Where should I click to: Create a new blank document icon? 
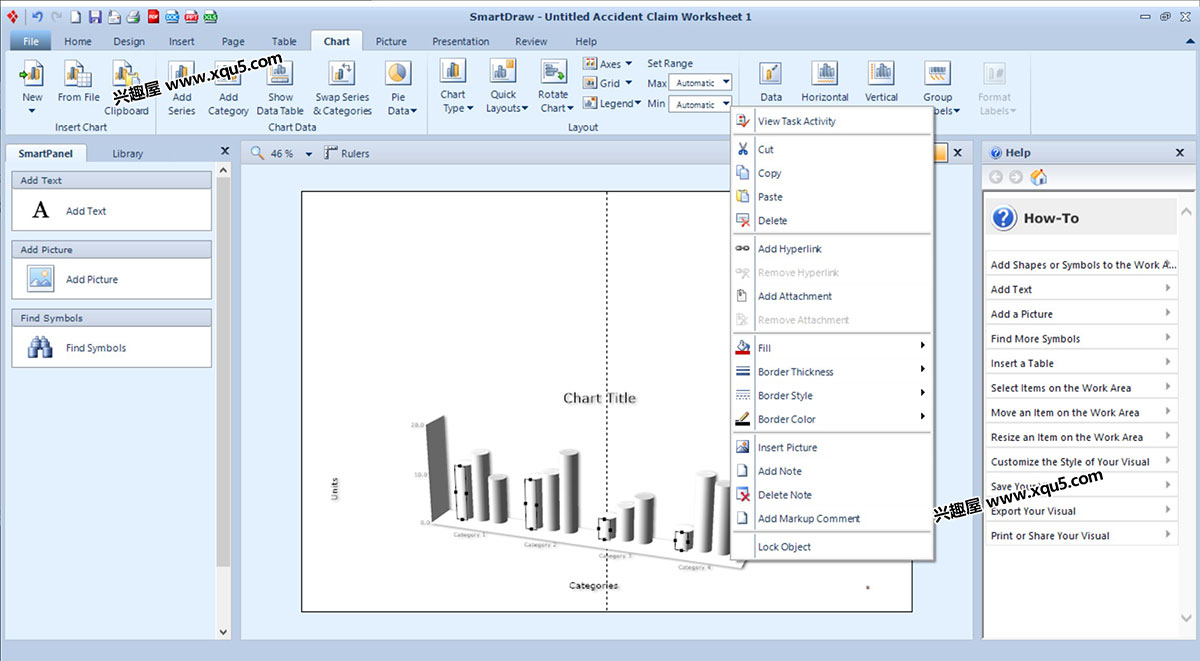76,16
